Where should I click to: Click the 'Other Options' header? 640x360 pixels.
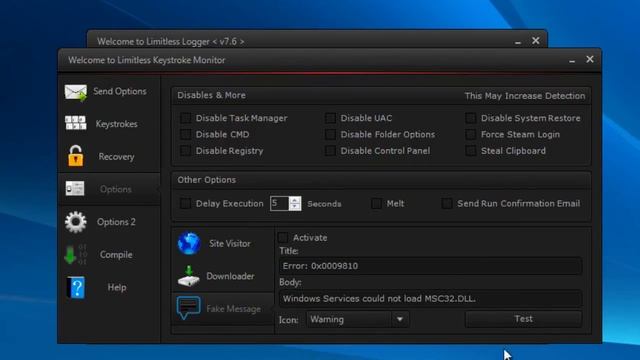207,180
